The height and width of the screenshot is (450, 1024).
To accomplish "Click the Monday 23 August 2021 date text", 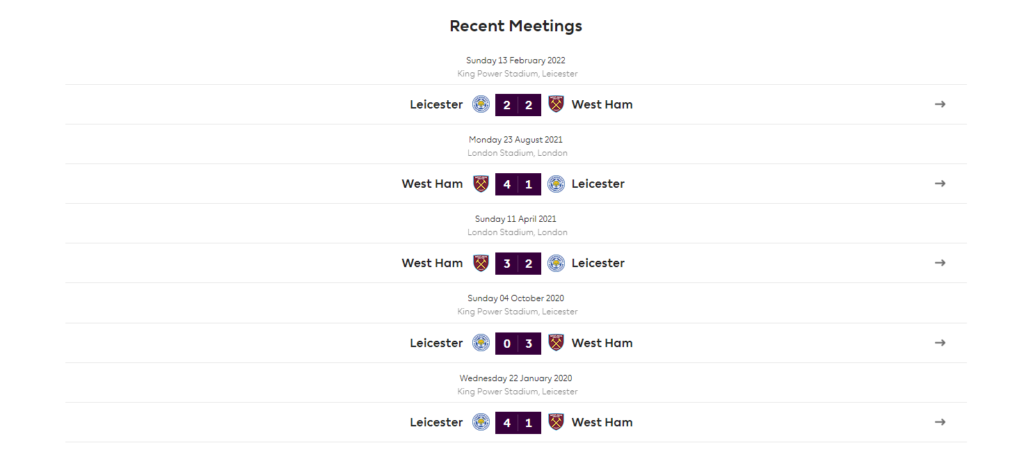I will [x=516, y=140].
